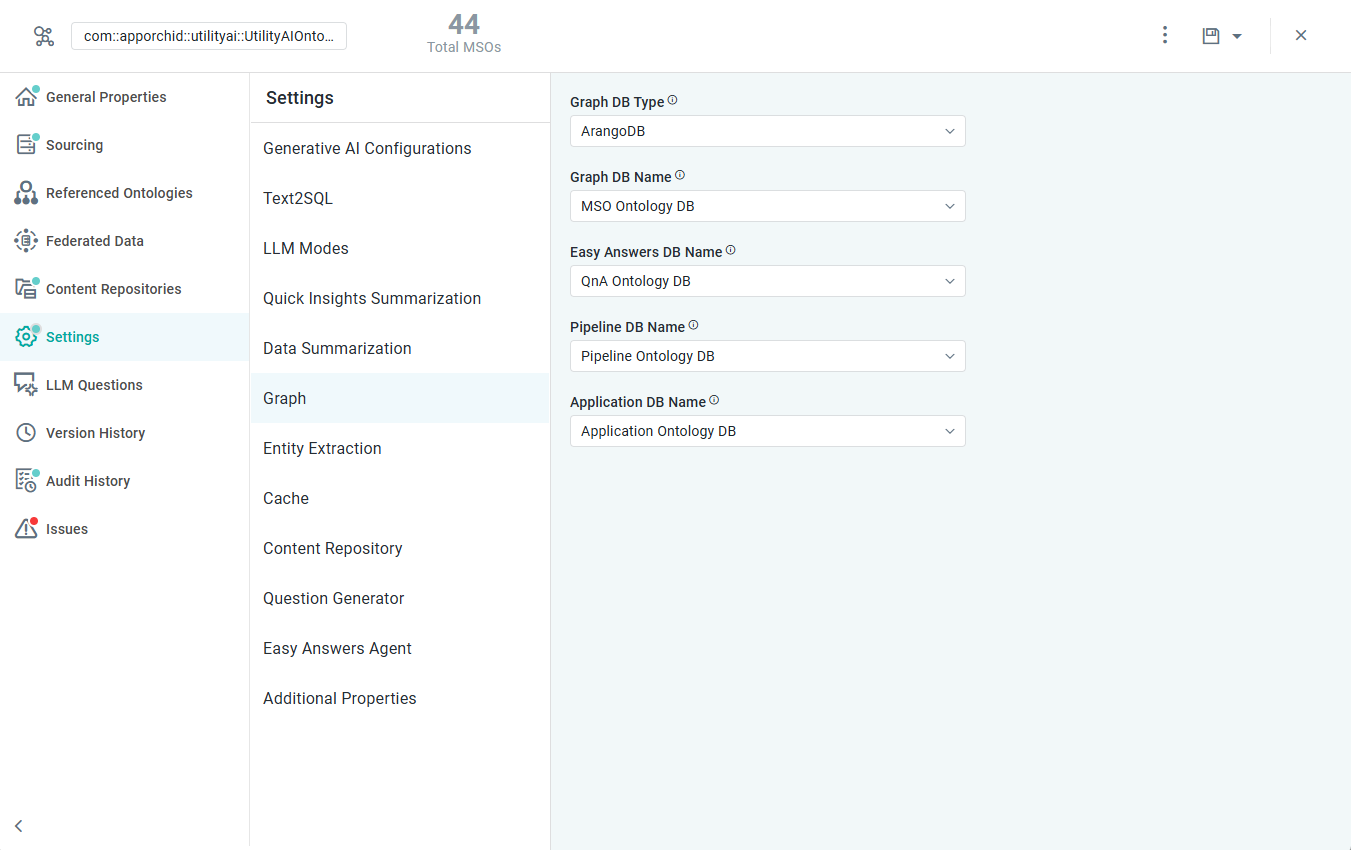Click the Sourcing sidebar icon

26,145
